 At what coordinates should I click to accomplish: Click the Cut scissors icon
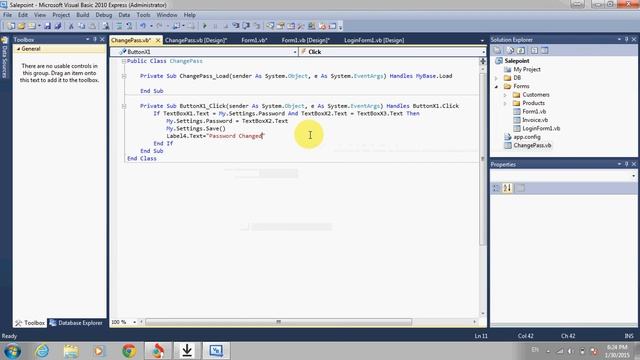click(71, 26)
